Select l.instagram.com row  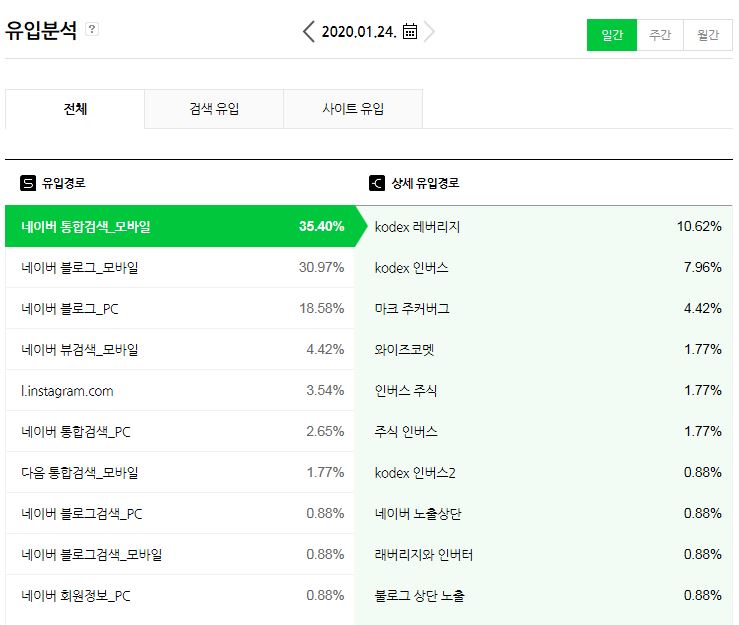coord(180,390)
